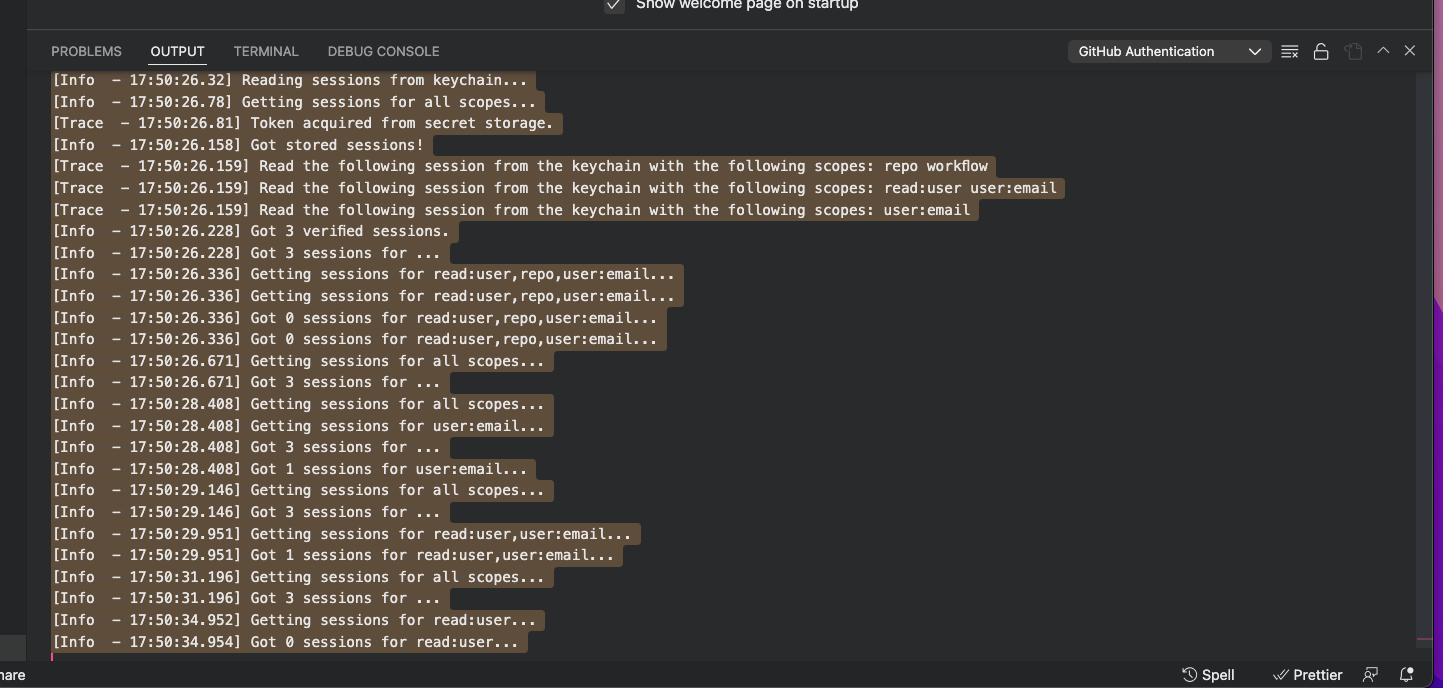Open the DEBUG CONSOLE tab
This screenshot has width=1443, height=688.
click(x=383, y=51)
